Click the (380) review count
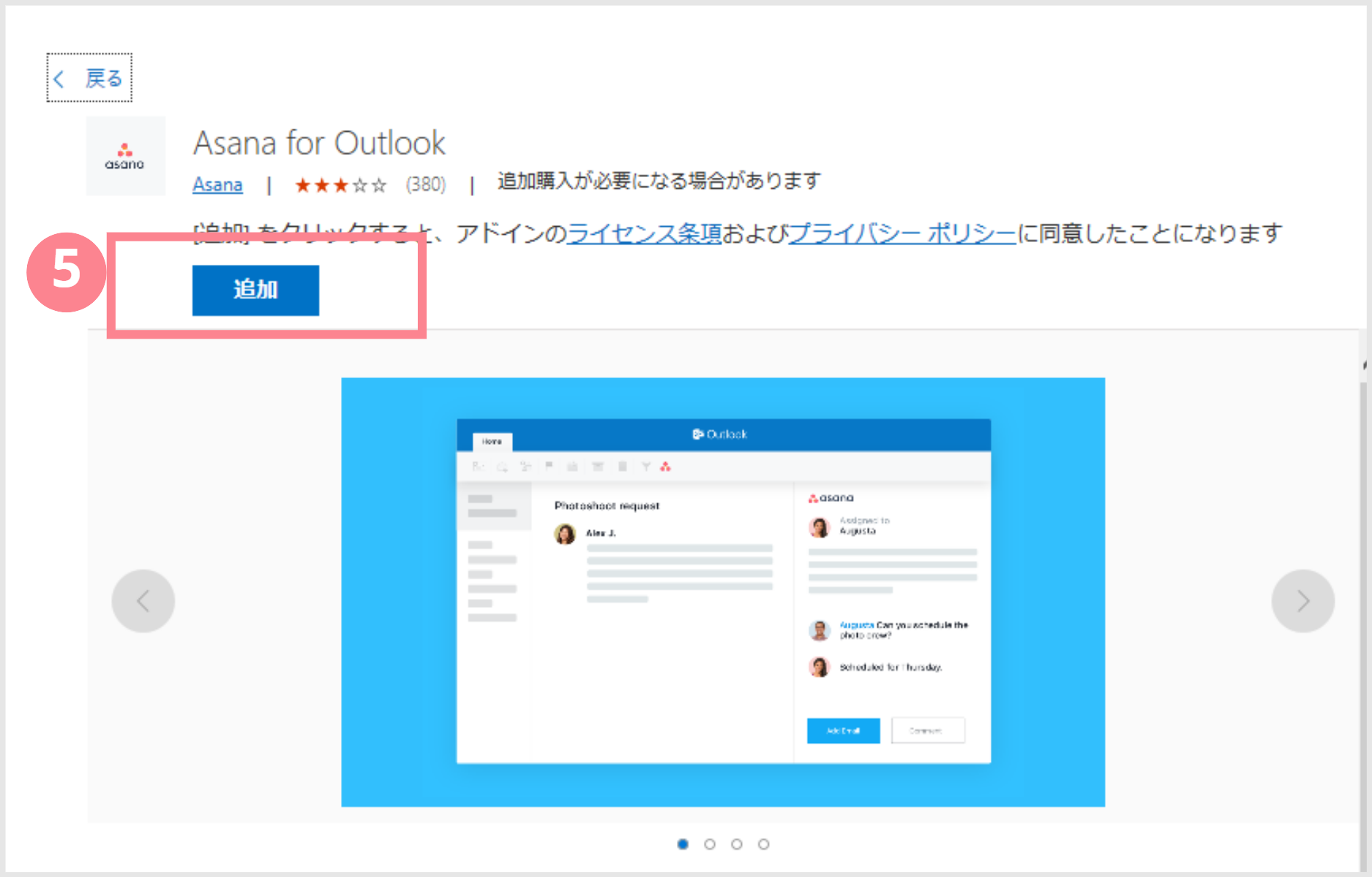The width and height of the screenshot is (1372, 877). point(426,184)
